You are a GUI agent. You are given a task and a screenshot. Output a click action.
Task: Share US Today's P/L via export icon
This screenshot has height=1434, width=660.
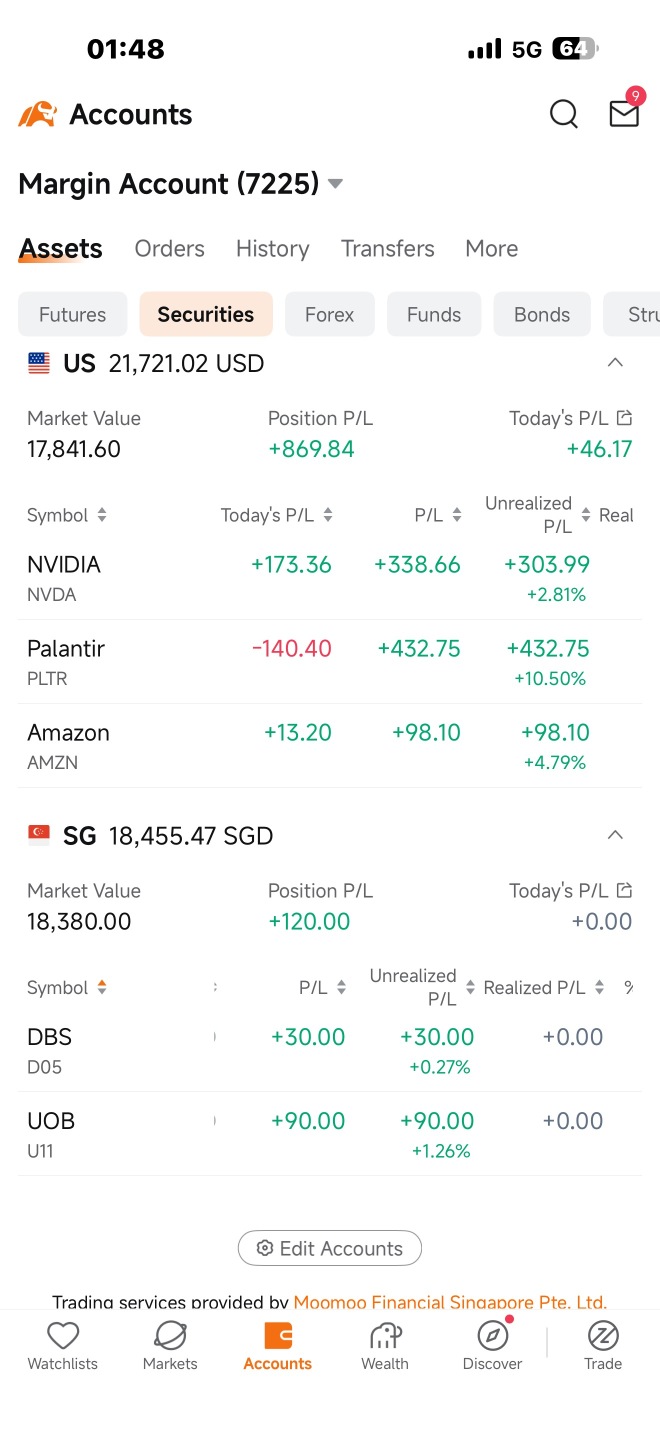click(625, 418)
